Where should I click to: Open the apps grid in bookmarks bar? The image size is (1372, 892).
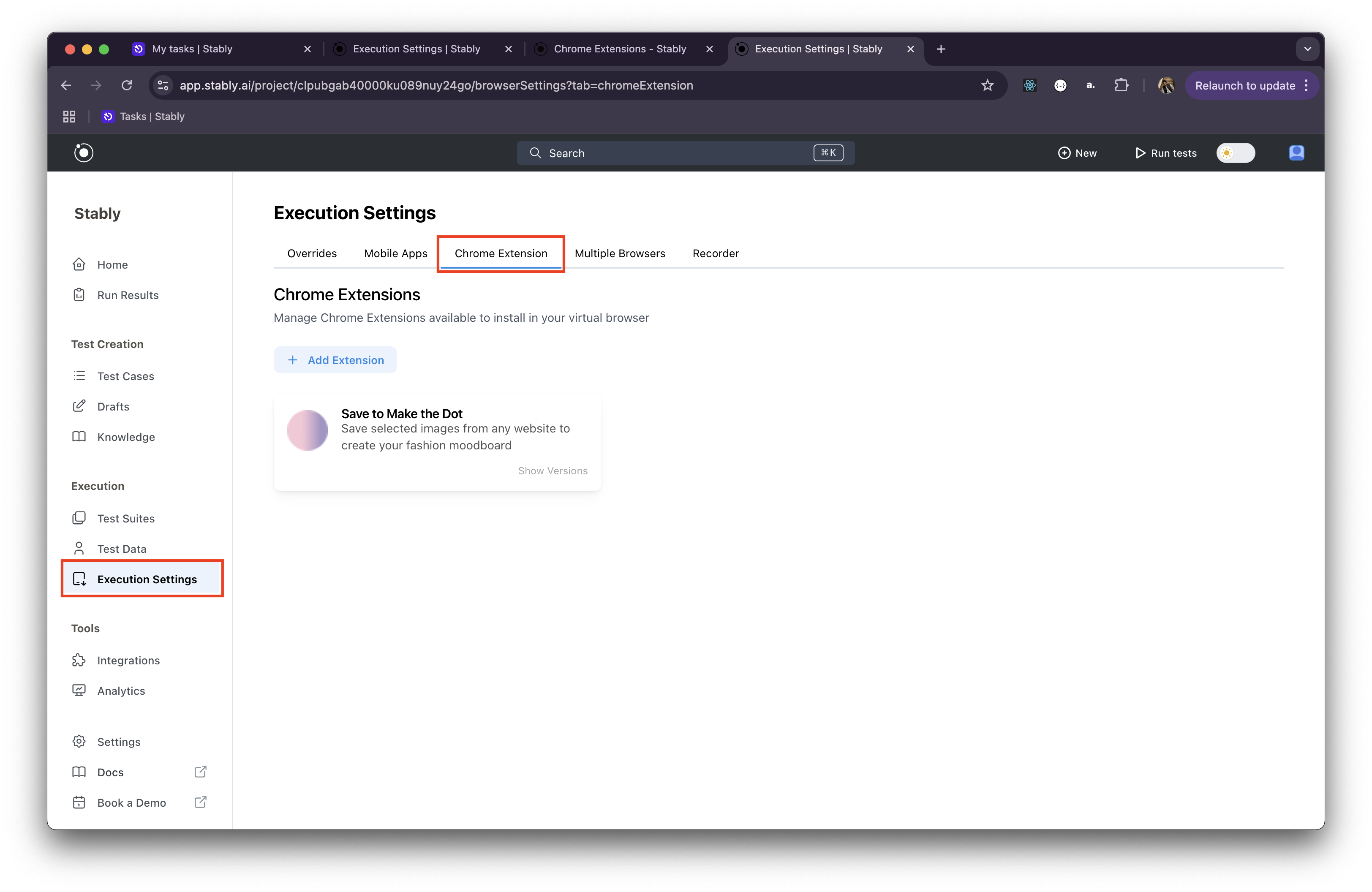(x=69, y=117)
